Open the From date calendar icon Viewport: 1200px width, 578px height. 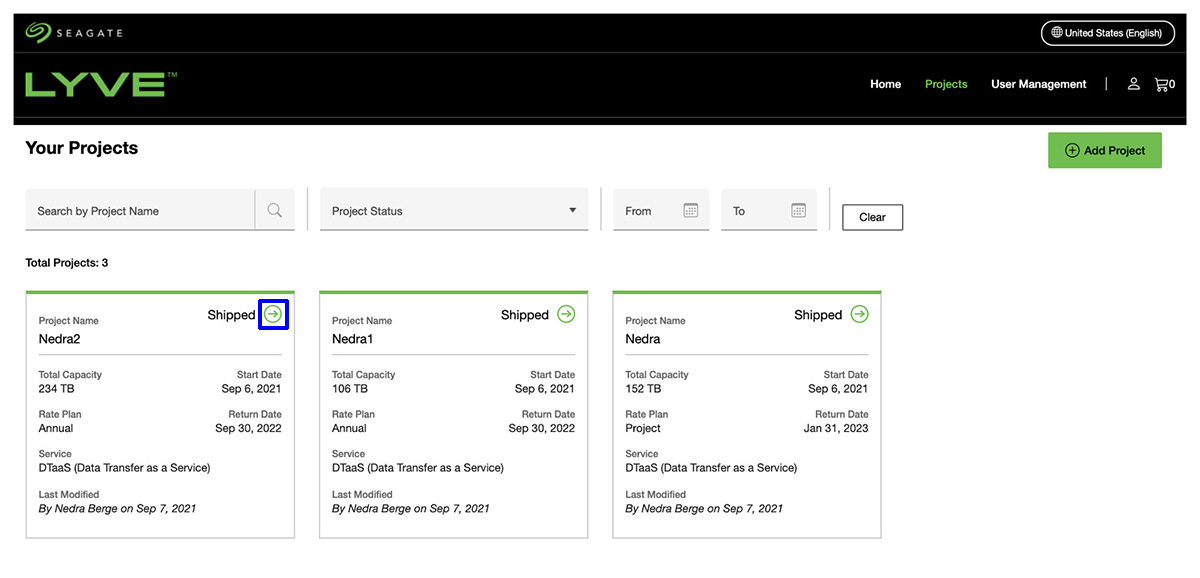690,210
